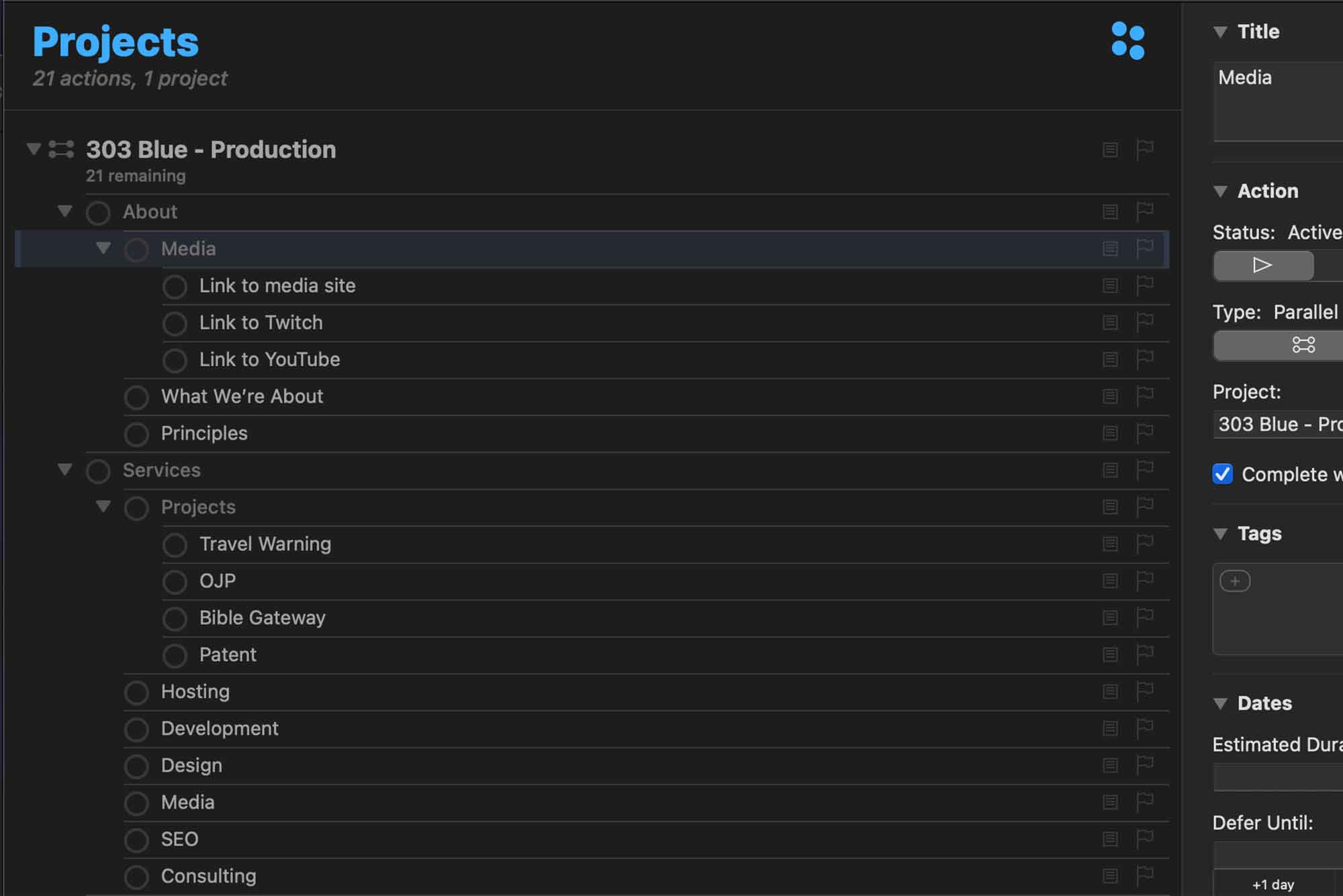This screenshot has height=896, width=1343.
Task: Click the +1 day defer button
Action: pos(1273,885)
